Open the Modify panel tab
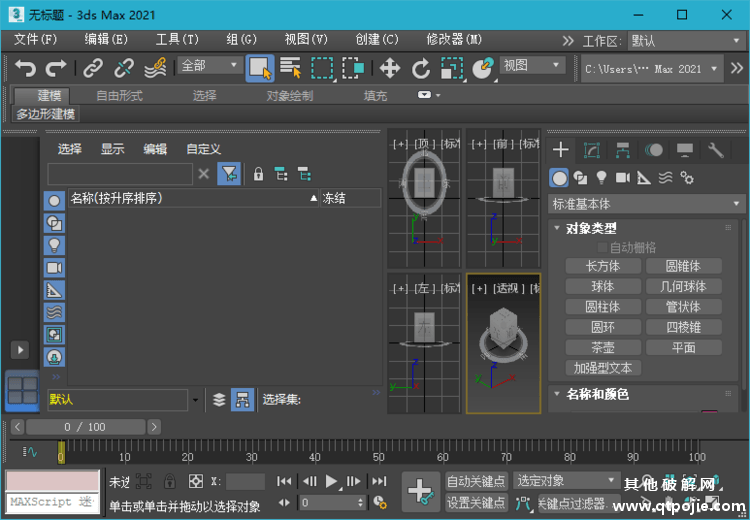750x520 pixels. pyautogui.click(x=592, y=150)
